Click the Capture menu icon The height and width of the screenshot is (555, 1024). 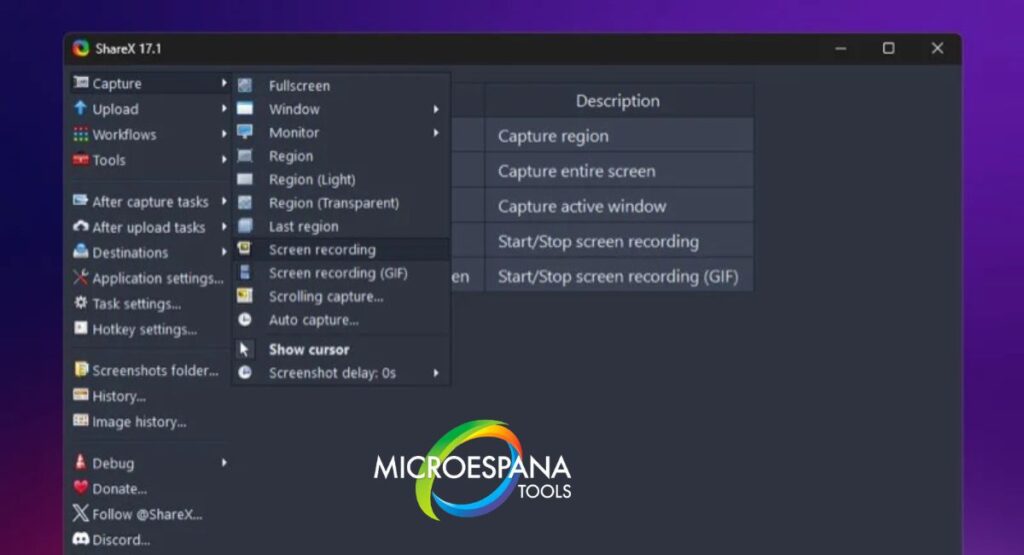[x=80, y=82]
